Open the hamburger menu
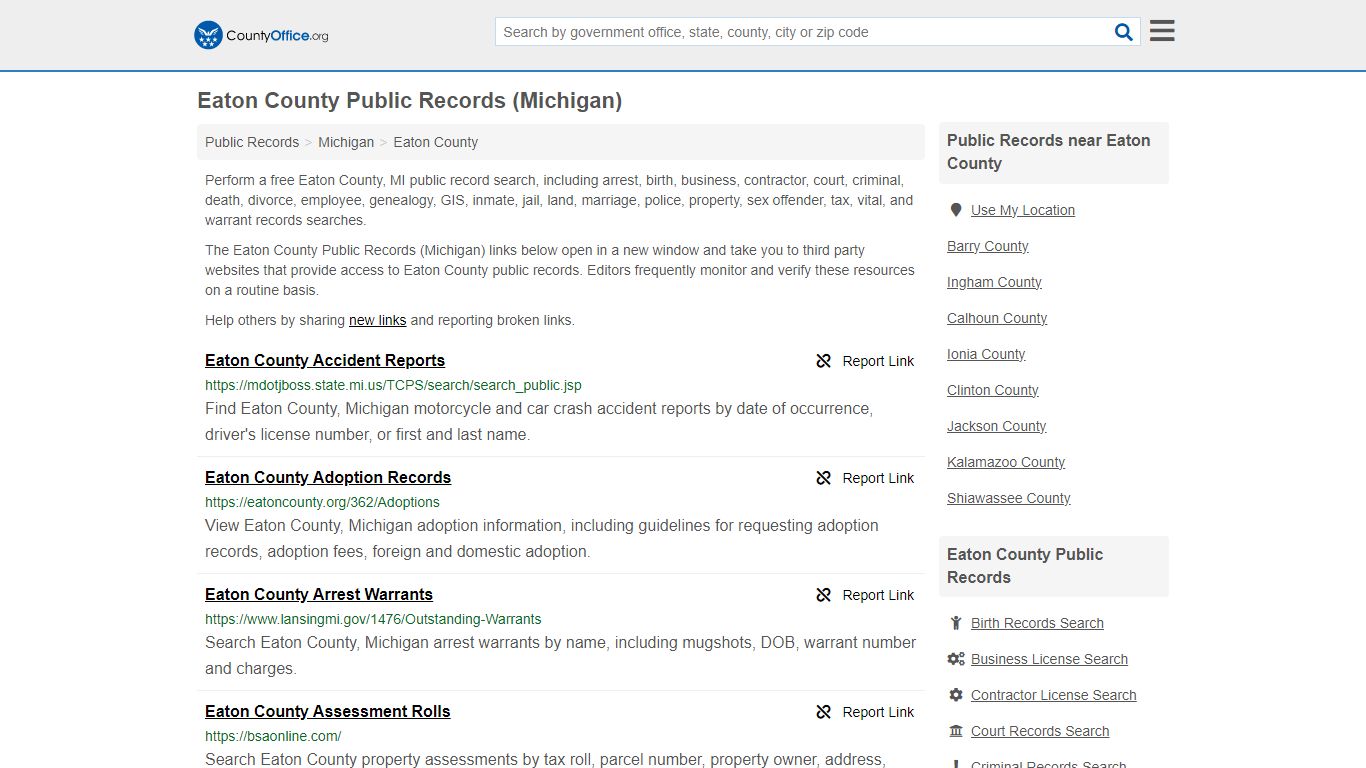Image resolution: width=1366 pixels, height=768 pixels. (1162, 31)
